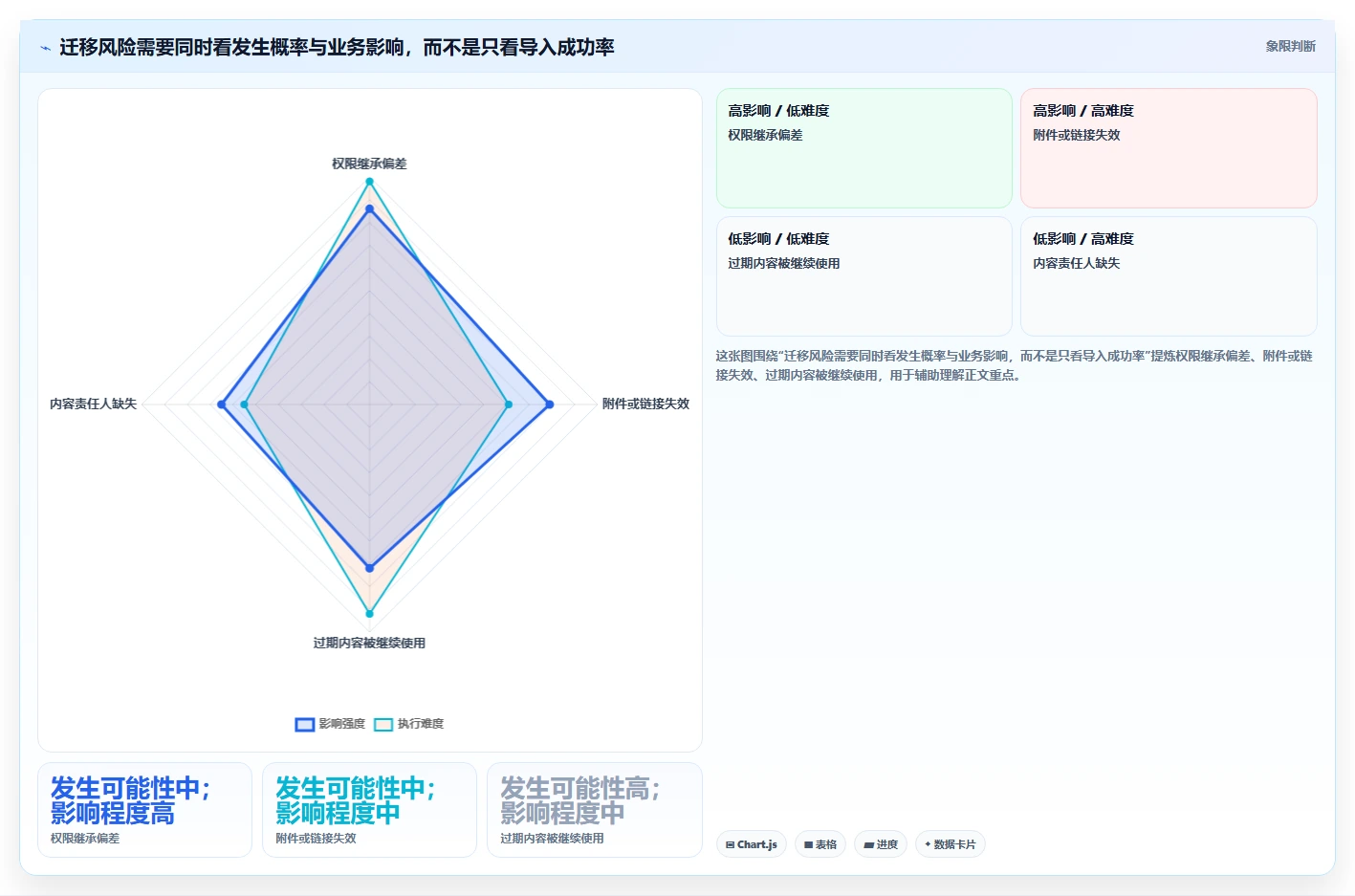Open the 高影响 / 低难度 quadrant card

tap(864, 148)
